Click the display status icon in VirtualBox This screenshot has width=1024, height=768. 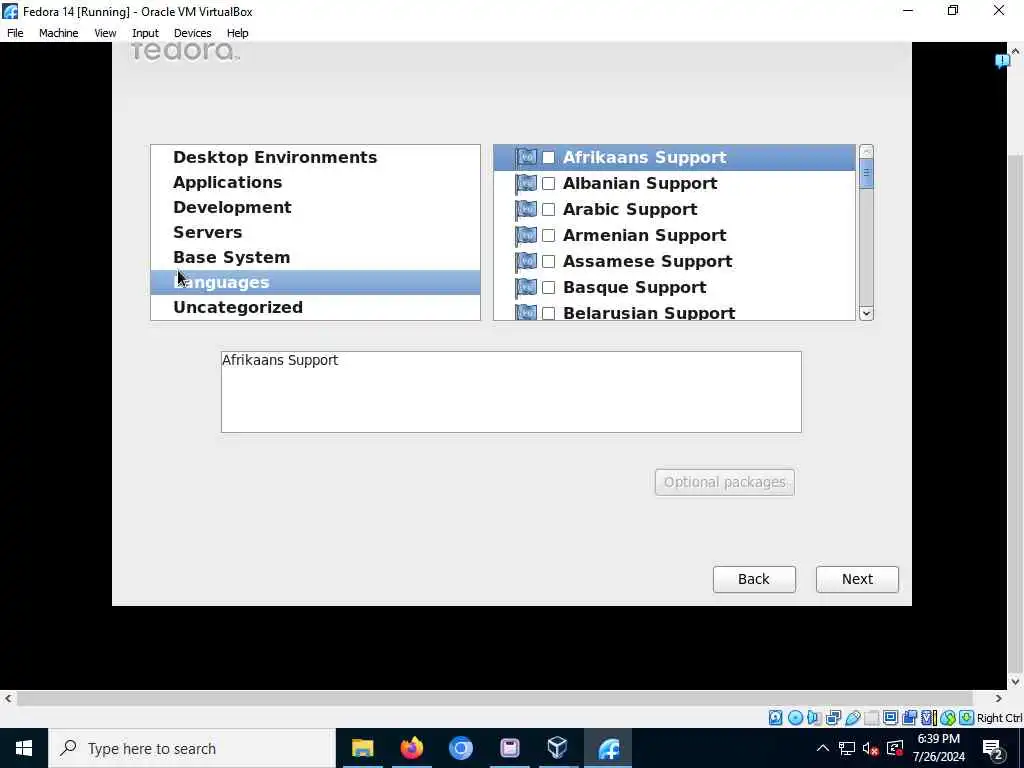tap(890, 718)
